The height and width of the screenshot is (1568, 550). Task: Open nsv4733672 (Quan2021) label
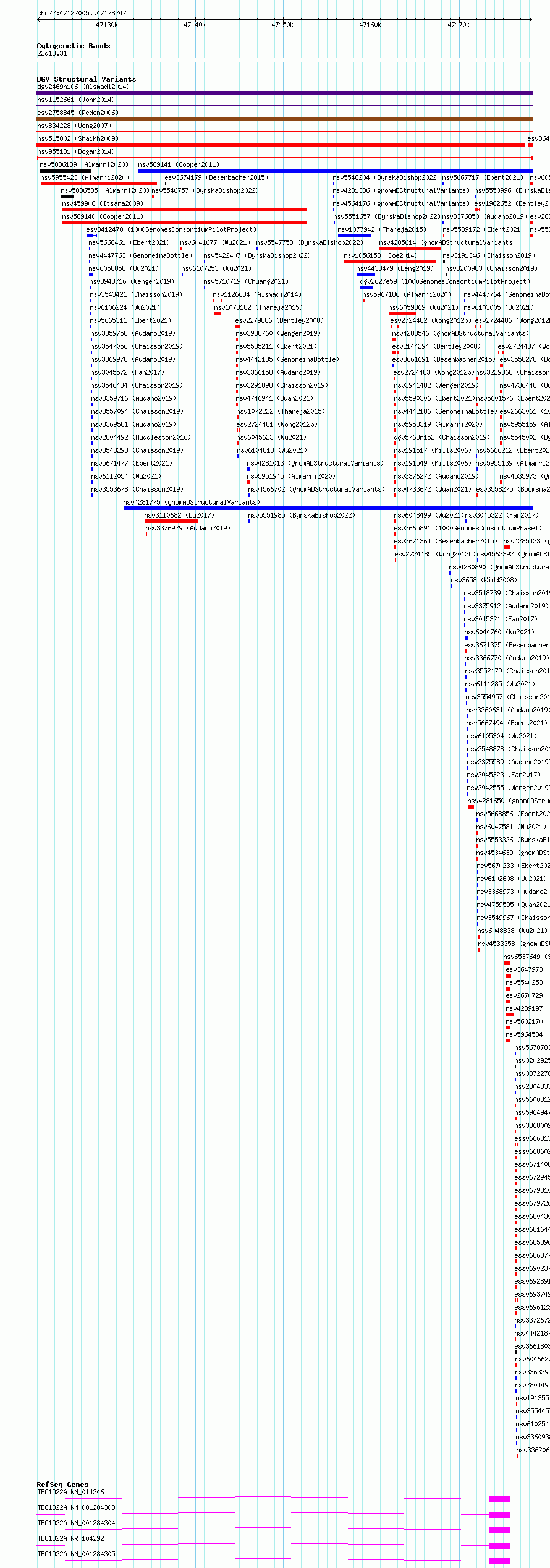(x=433, y=489)
